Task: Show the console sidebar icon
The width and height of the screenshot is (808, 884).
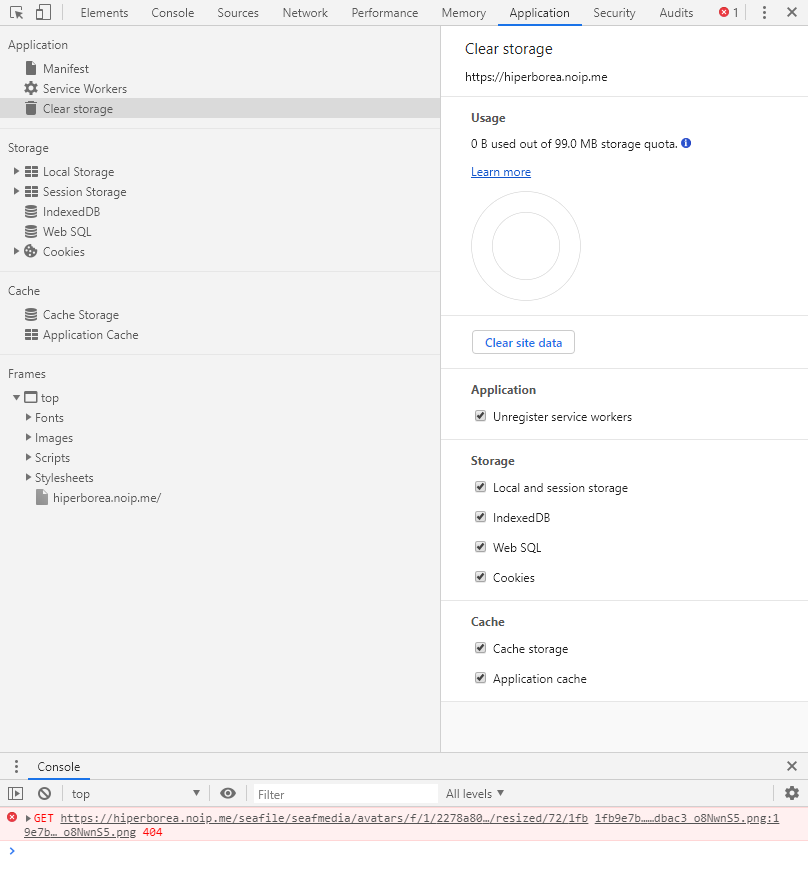Action: 16,793
